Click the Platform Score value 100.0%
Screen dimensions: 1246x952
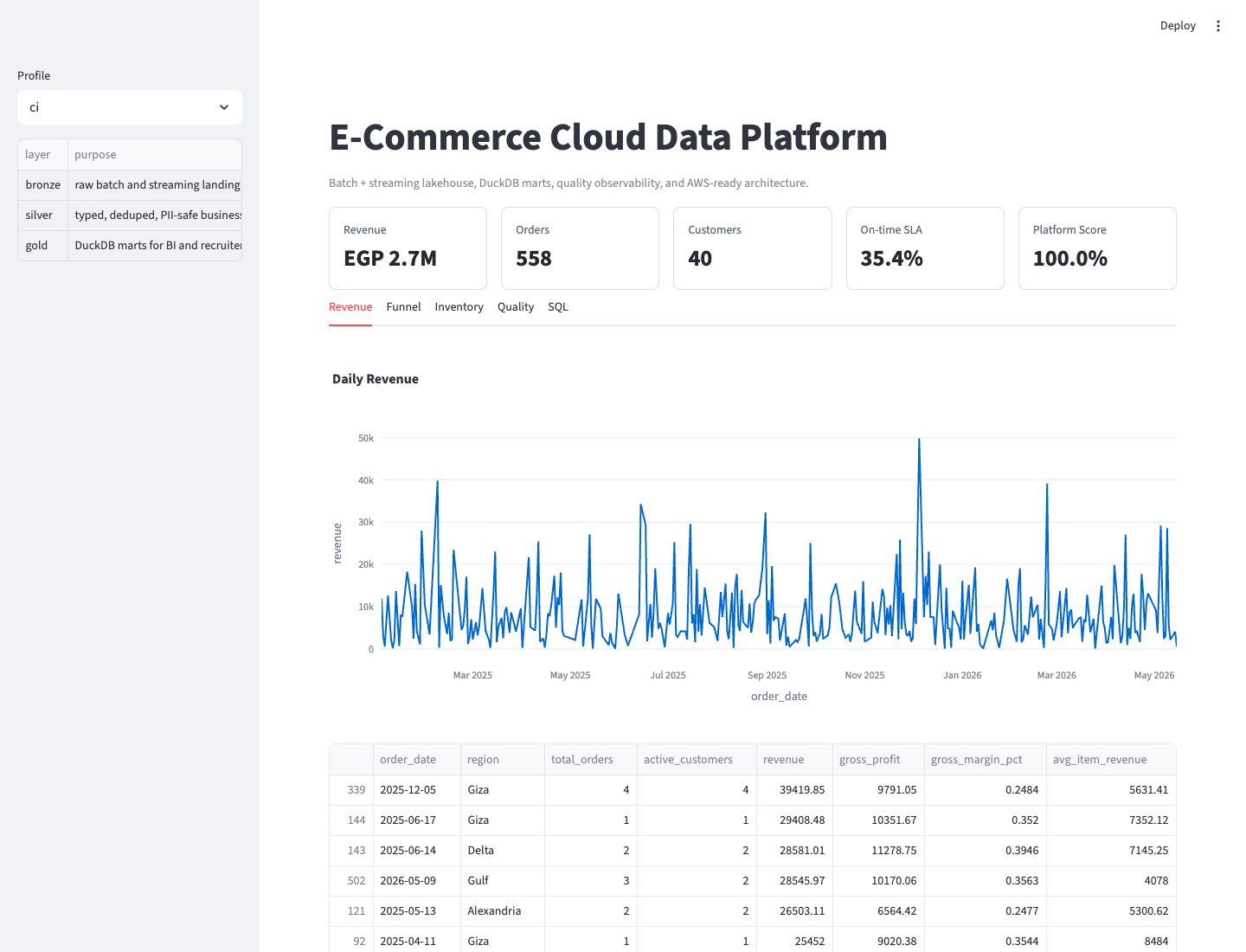pyautogui.click(x=1070, y=259)
